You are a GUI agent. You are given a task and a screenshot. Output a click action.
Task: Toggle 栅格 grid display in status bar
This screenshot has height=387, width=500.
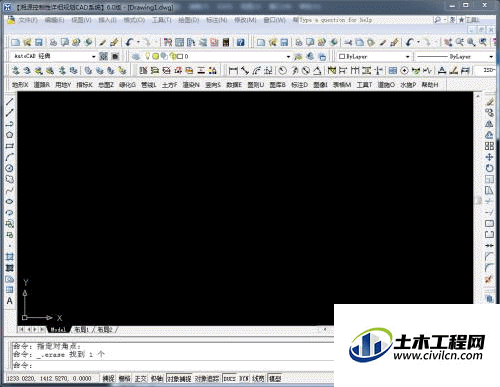pos(125,379)
